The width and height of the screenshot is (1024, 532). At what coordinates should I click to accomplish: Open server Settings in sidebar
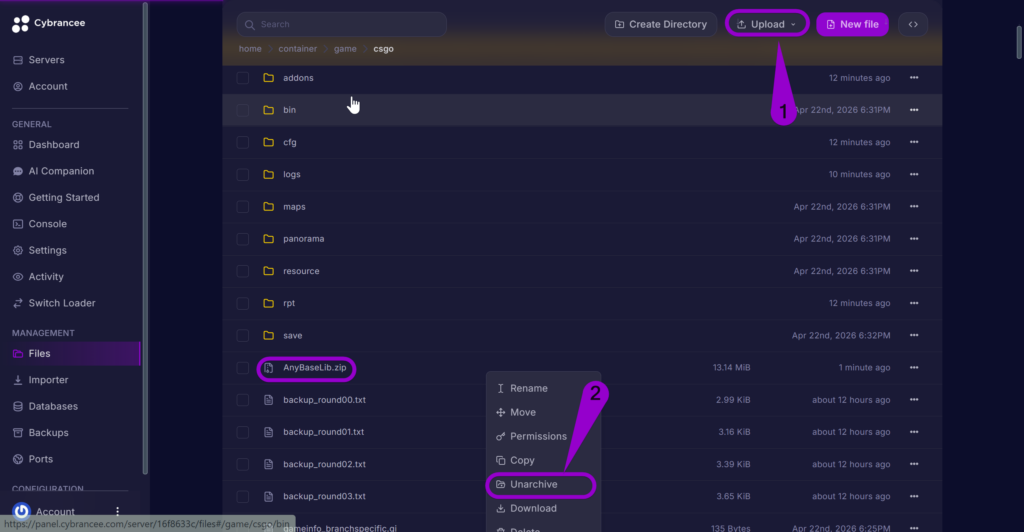[39, 251]
